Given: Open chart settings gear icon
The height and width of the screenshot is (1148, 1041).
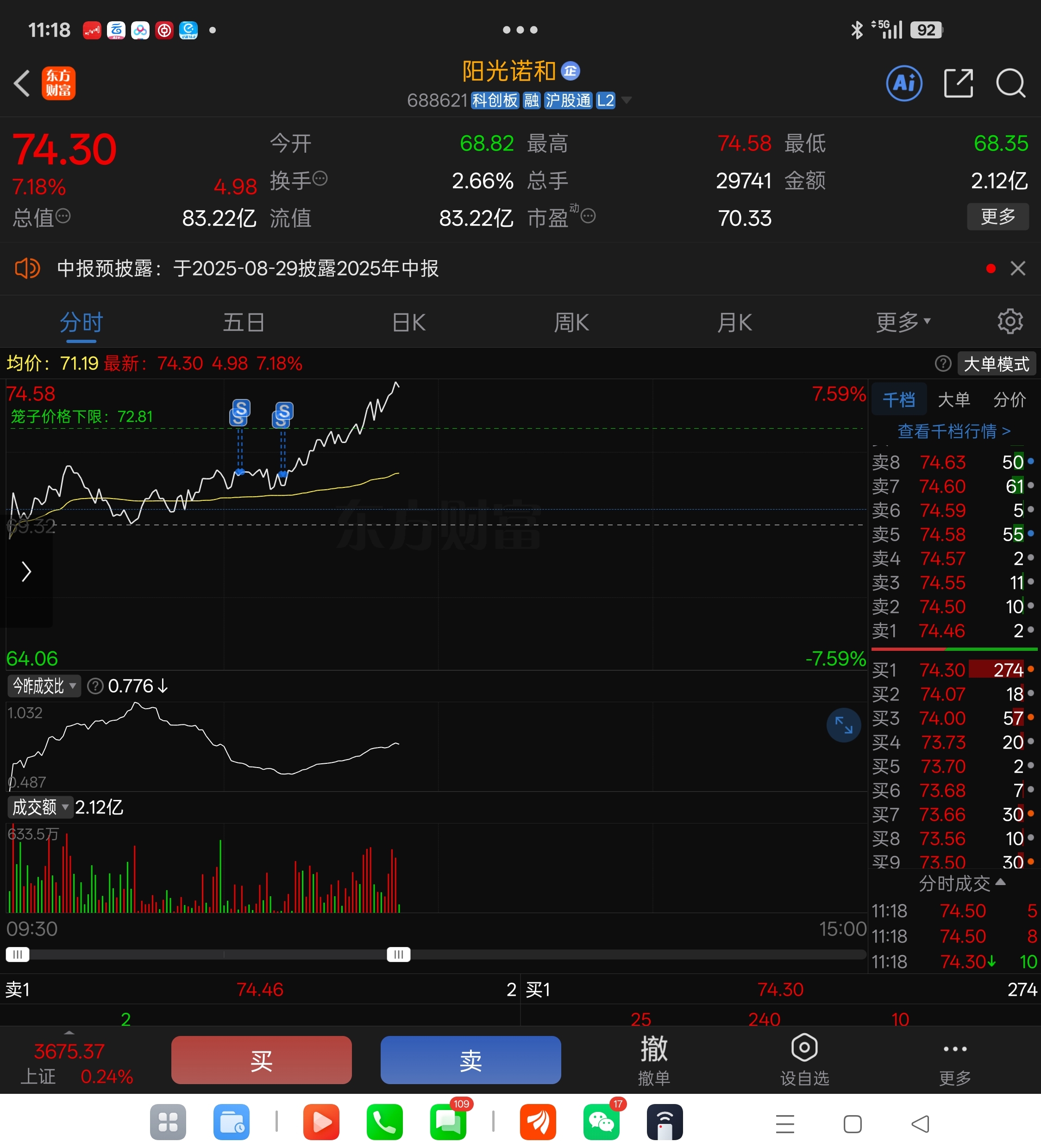Looking at the screenshot, I should click(x=1010, y=322).
